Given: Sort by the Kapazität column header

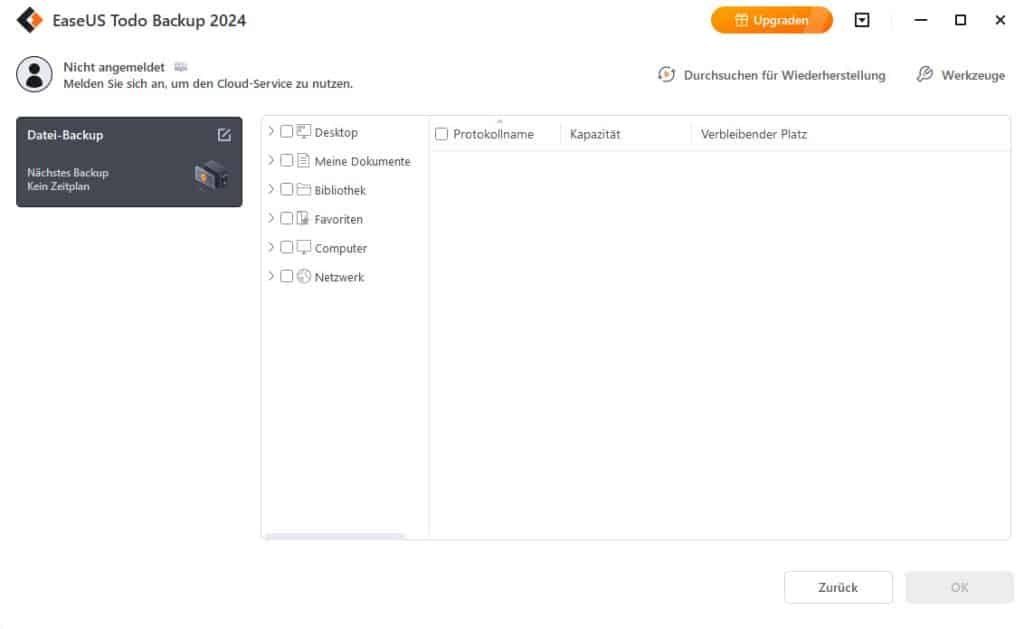Looking at the screenshot, I should click(594, 133).
